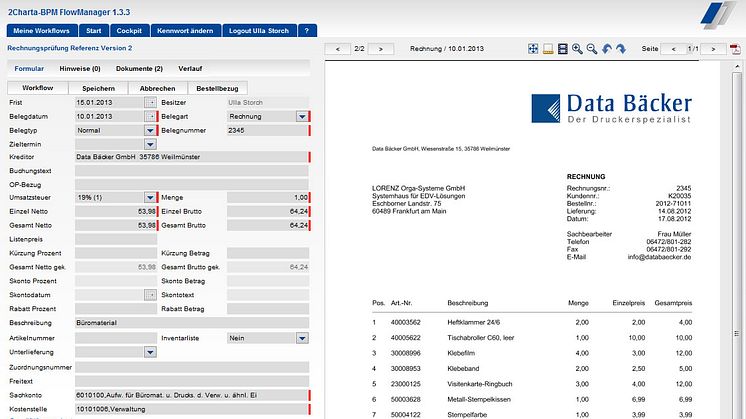
Task: Click Heftklammer 24/6 in invoice table
Action: (474, 322)
